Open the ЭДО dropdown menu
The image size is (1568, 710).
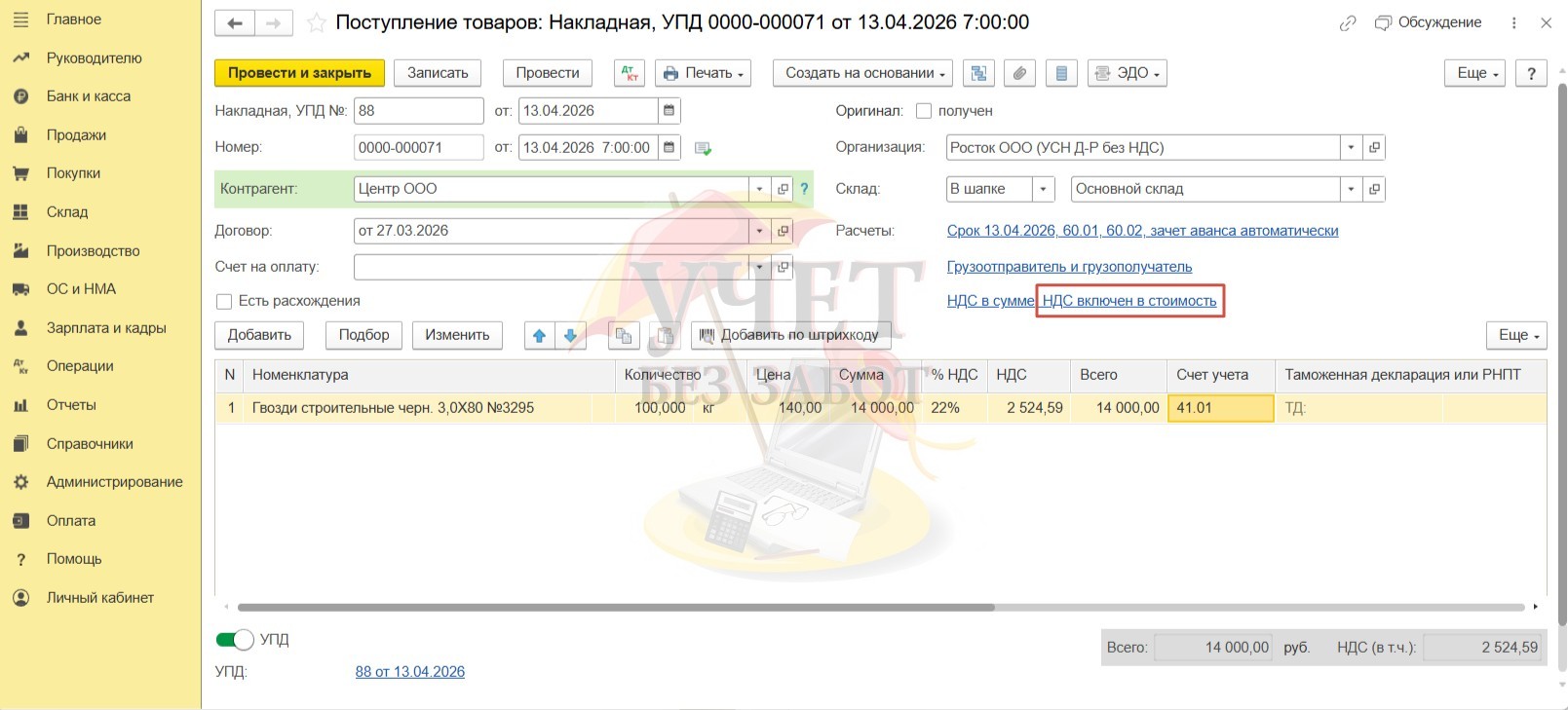coord(1128,73)
